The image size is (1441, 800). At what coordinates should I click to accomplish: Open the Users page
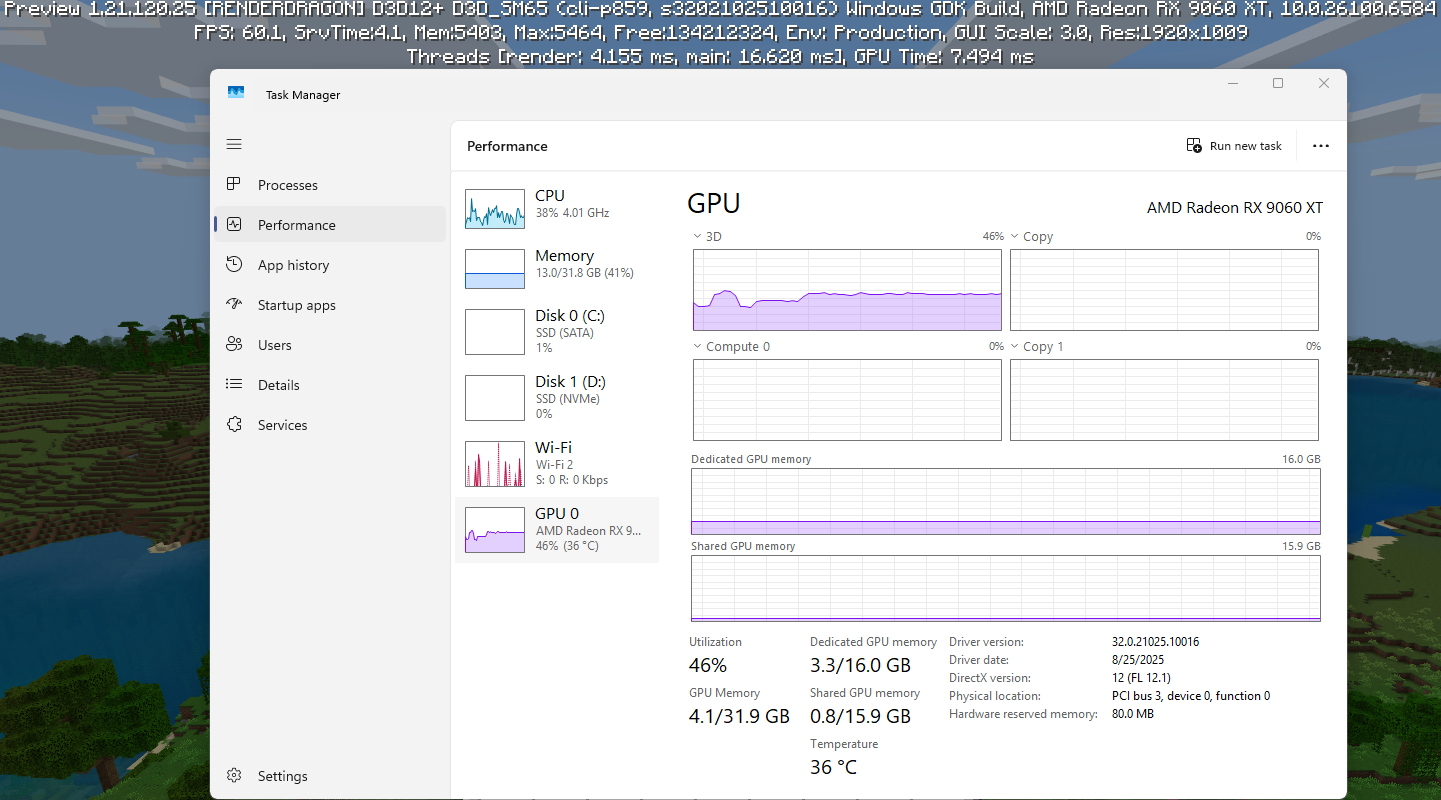(x=330, y=345)
